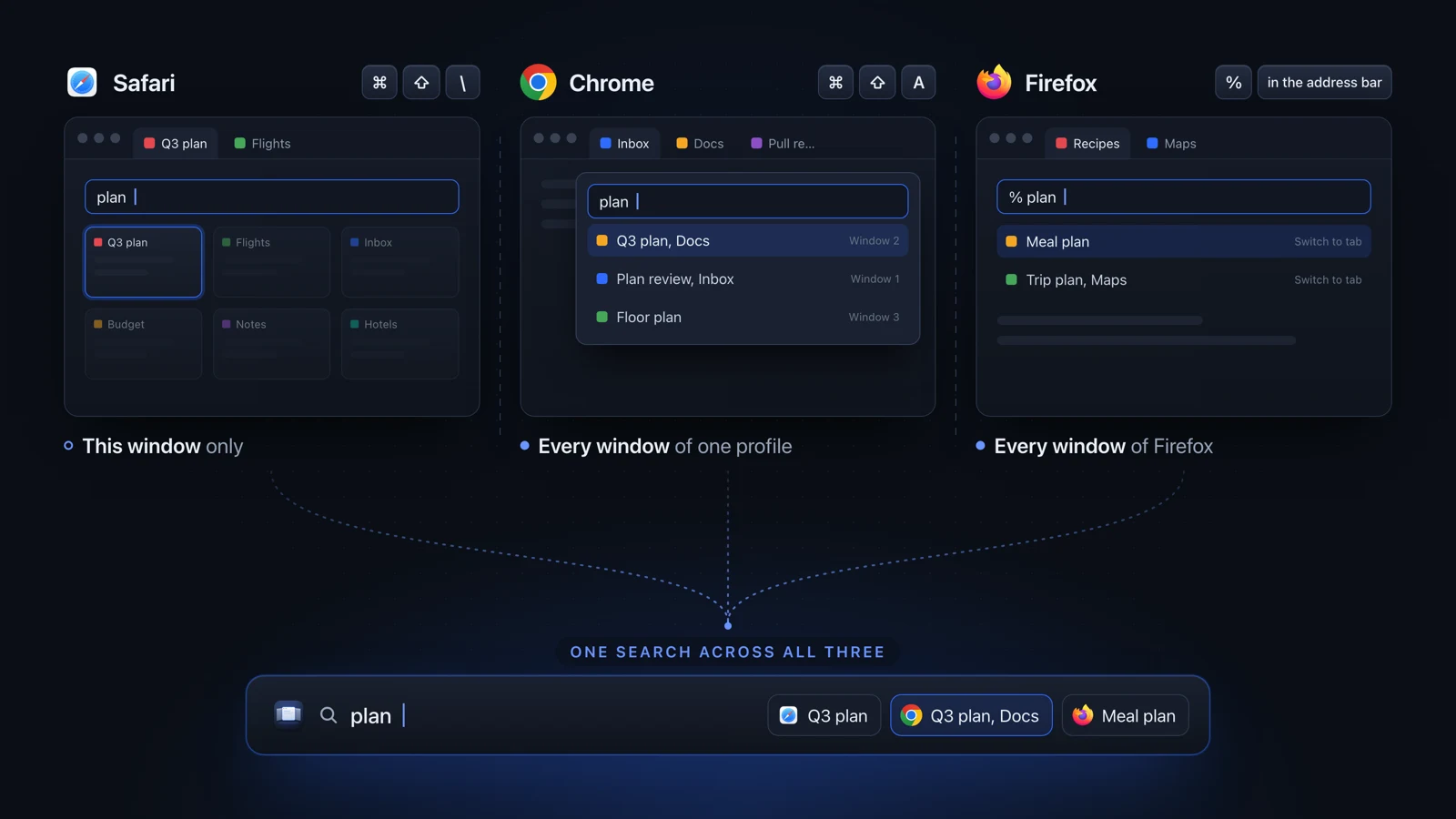Click 'Switch to tab' beside Meal plan
Viewport: 1456px width, 819px height.
click(x=1328, y=241)
